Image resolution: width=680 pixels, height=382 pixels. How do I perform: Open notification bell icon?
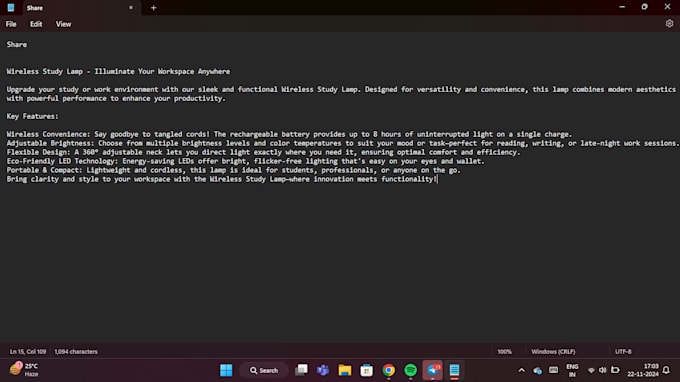point(667,370)
